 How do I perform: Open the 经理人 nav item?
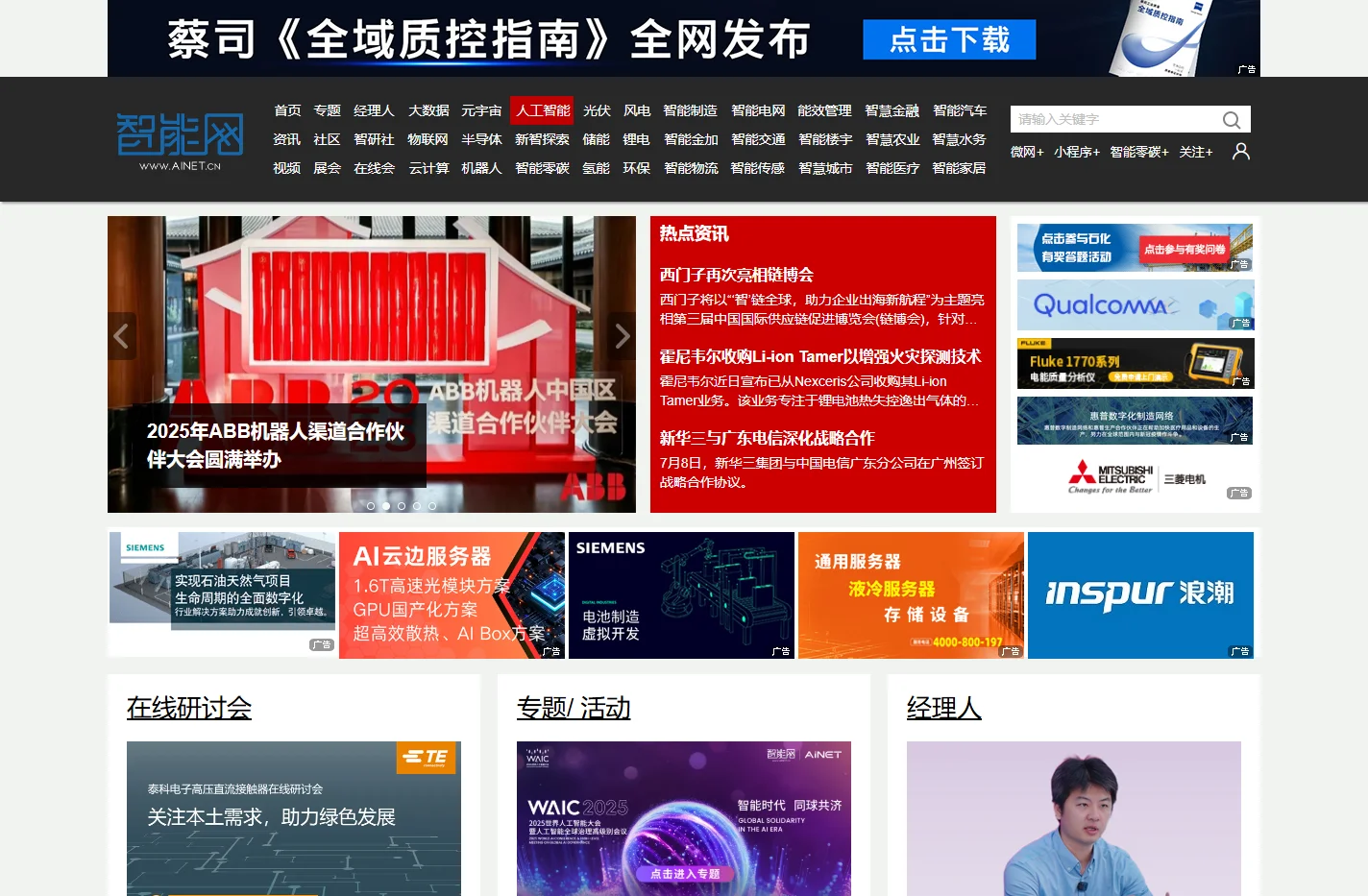[x=374, y=110]
